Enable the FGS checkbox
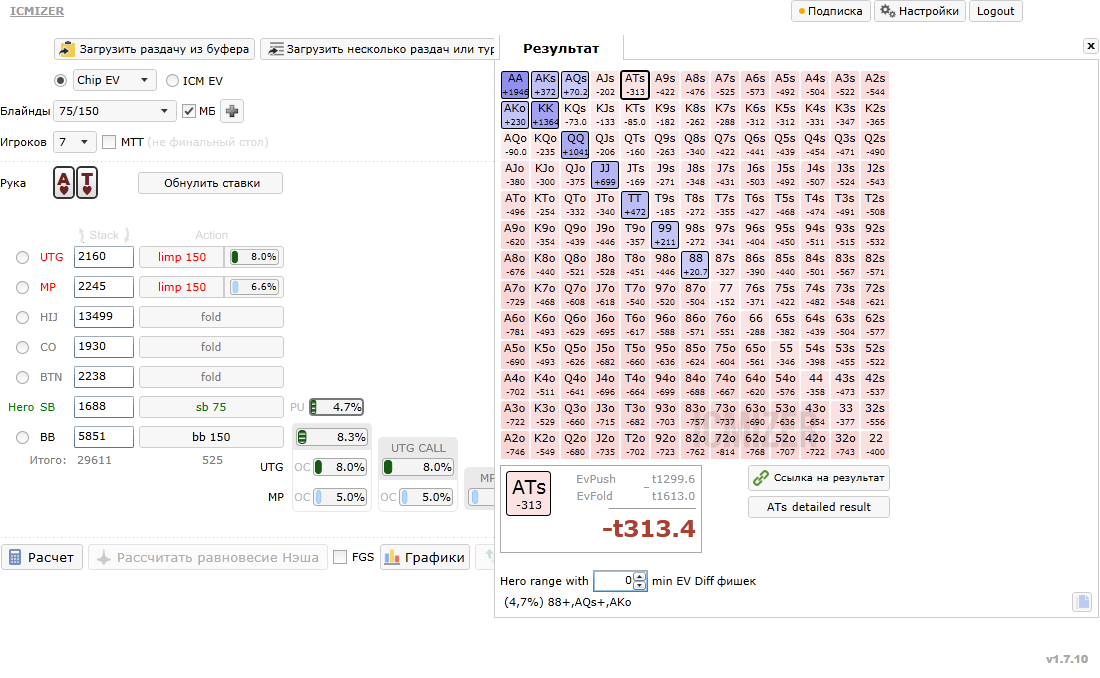Screen dimensions: 1100x678 tap(340, 557)
